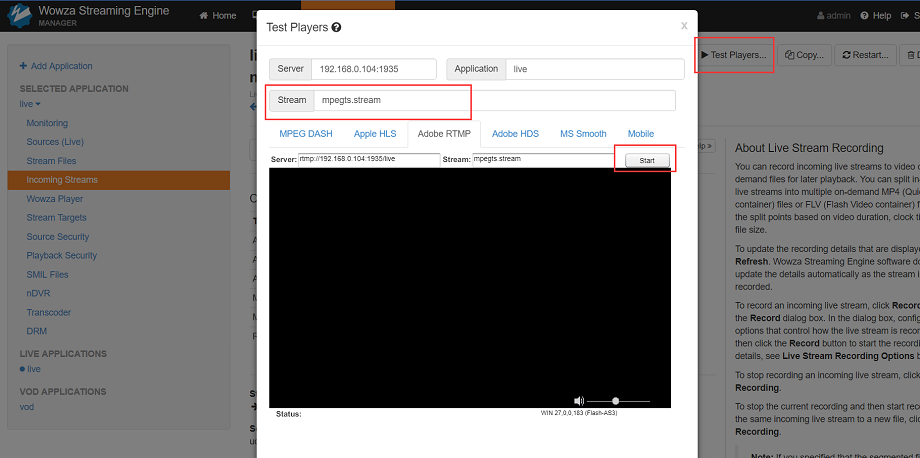
Task: Switch to the Adobe HDS tab
Action: tap(515, 134)
